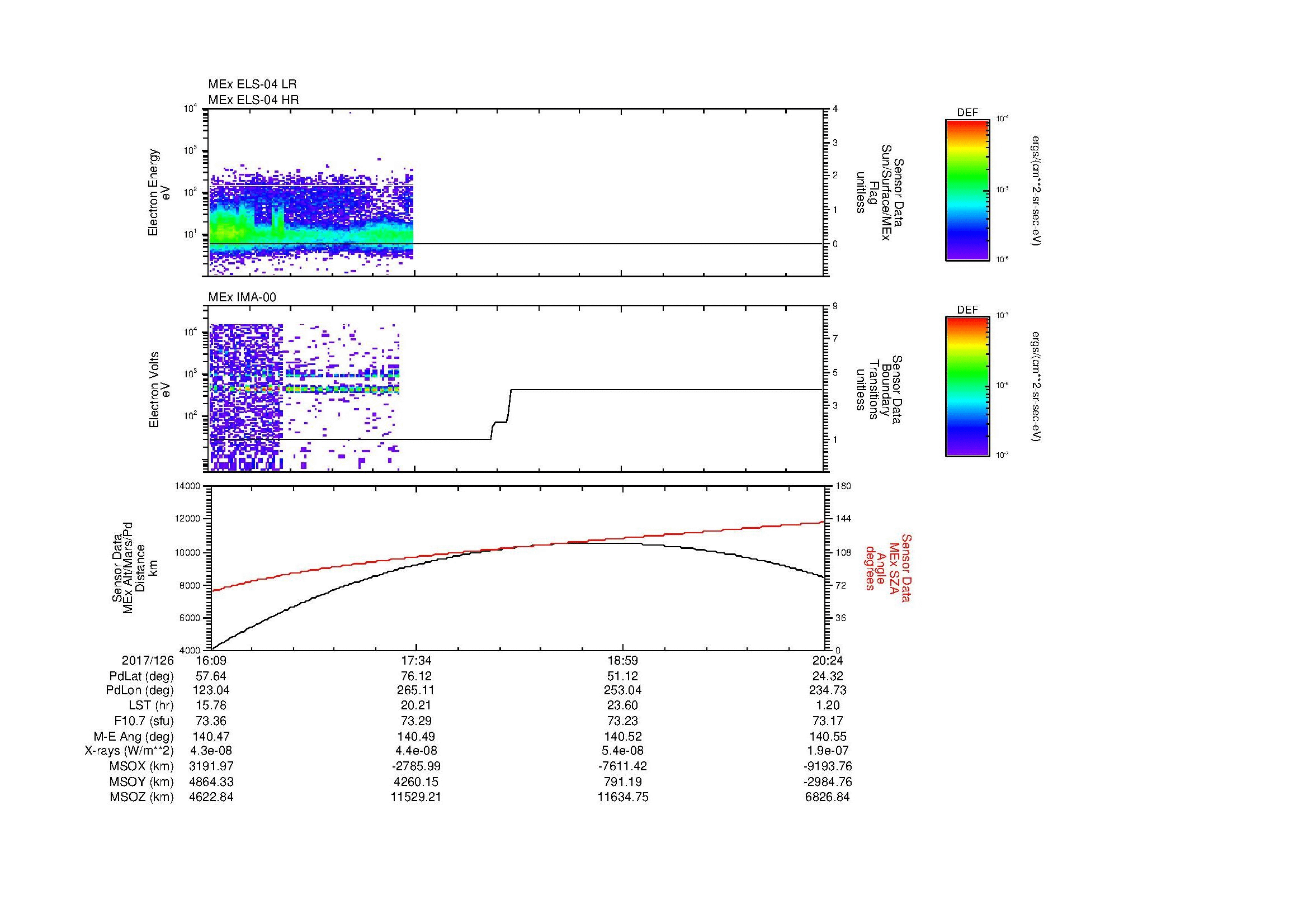Select the LST (hr) row label
This screenshot has width=1308, height=924.
[x=151, y=705]
